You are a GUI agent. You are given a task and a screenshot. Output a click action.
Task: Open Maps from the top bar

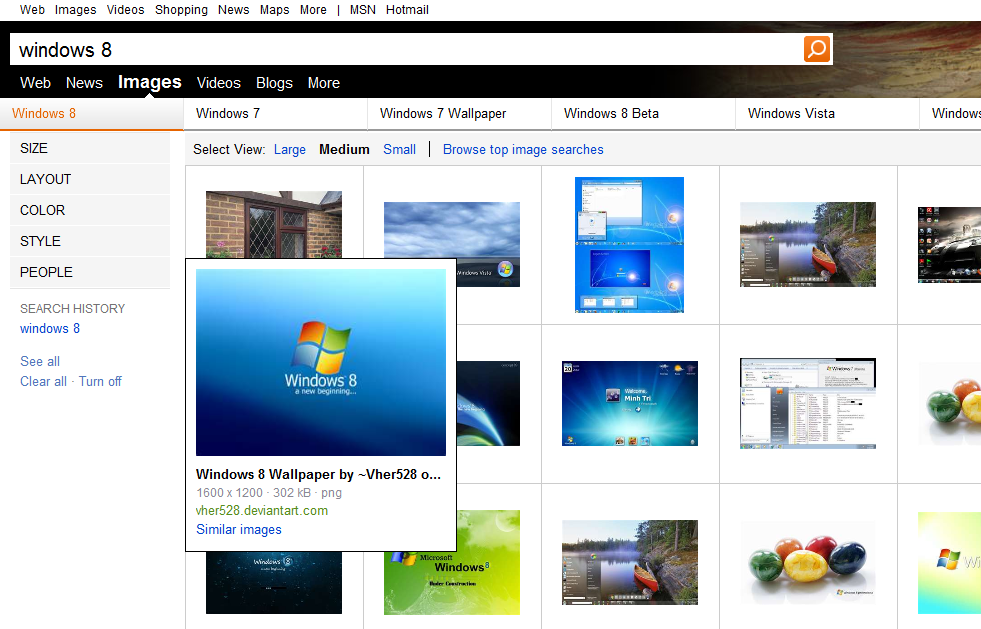pyautogui.click(x=274, y=9)
